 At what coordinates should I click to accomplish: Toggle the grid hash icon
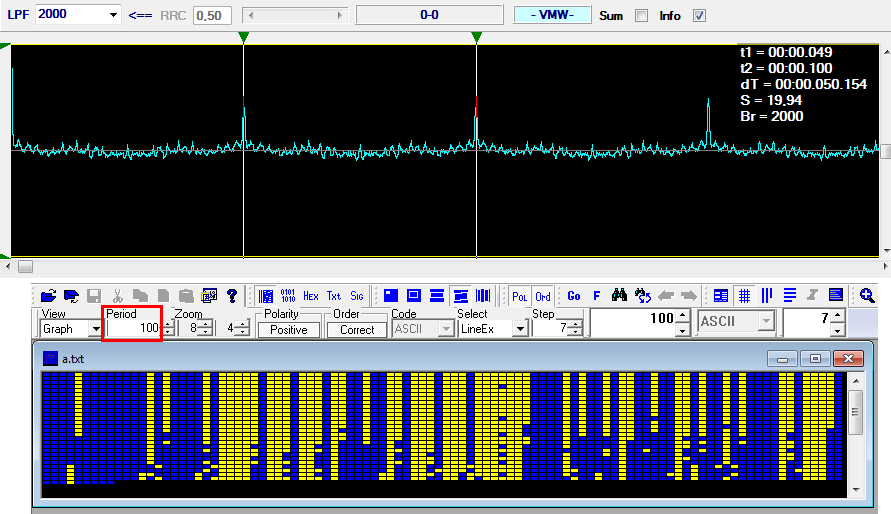[x=744, y=296]
